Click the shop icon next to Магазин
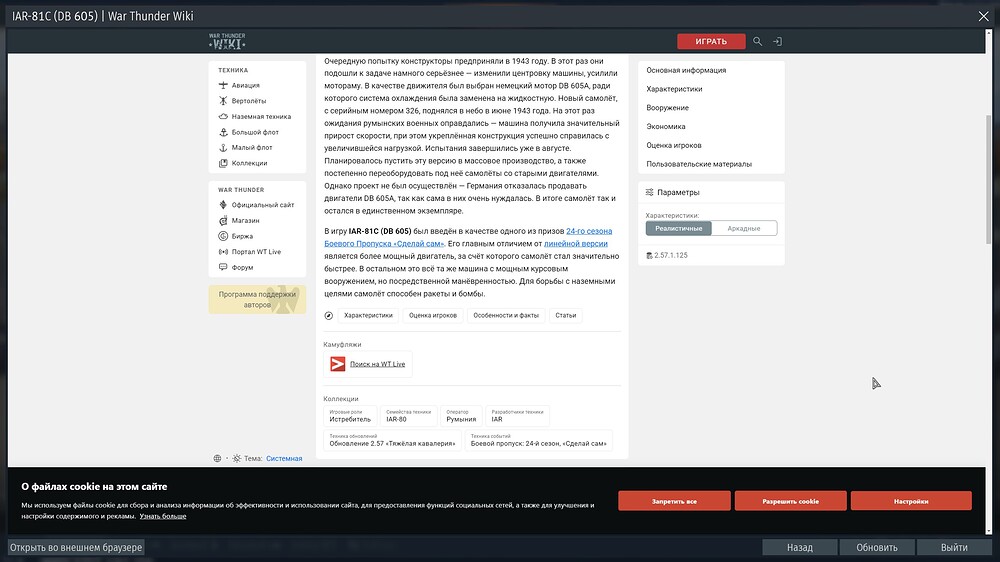The image size is (1000, 562). (223, 221)
